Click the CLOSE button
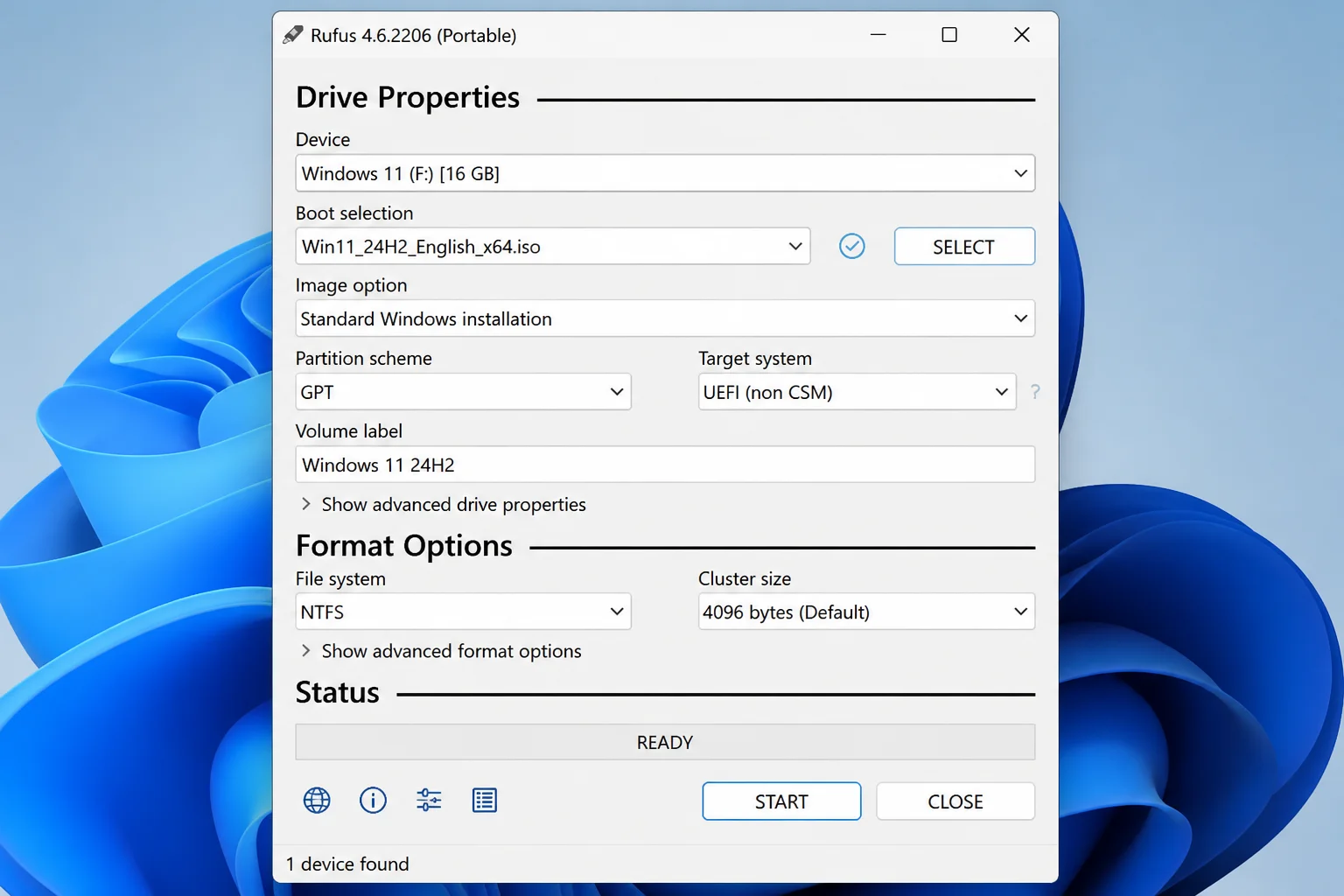1344x896 pixels. 955,801
